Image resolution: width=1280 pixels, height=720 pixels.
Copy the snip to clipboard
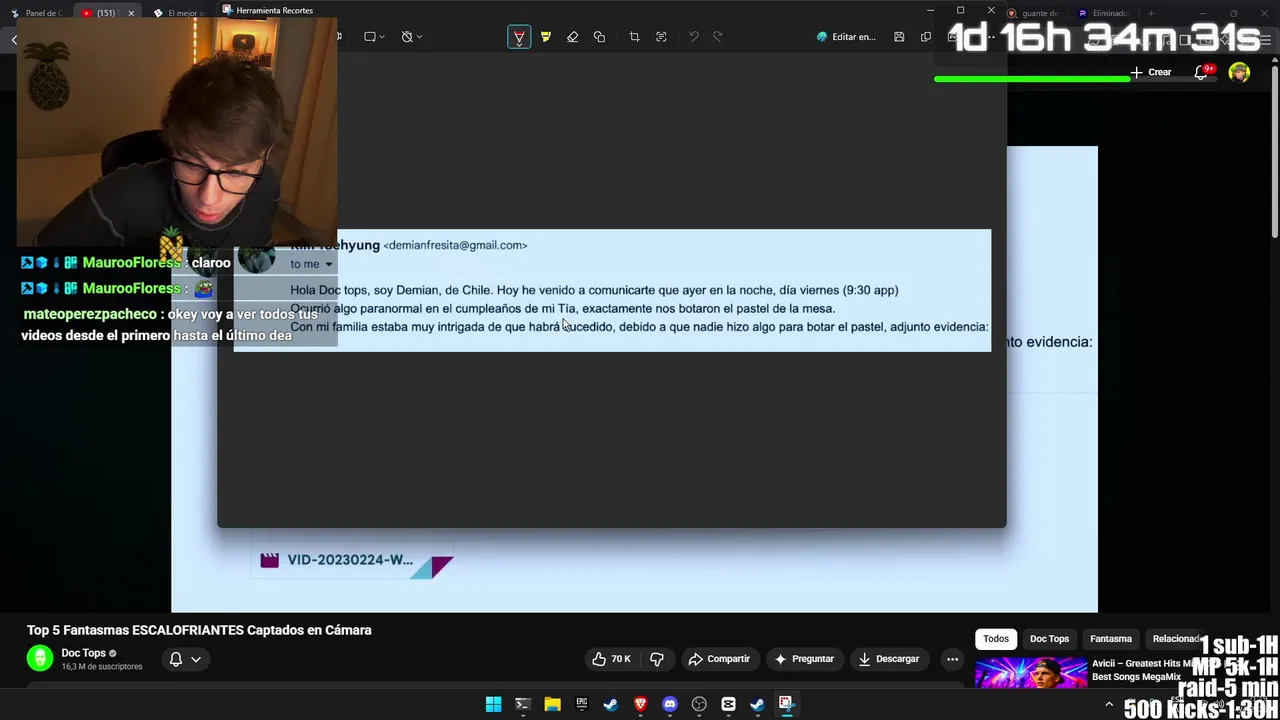pos(926,37)
